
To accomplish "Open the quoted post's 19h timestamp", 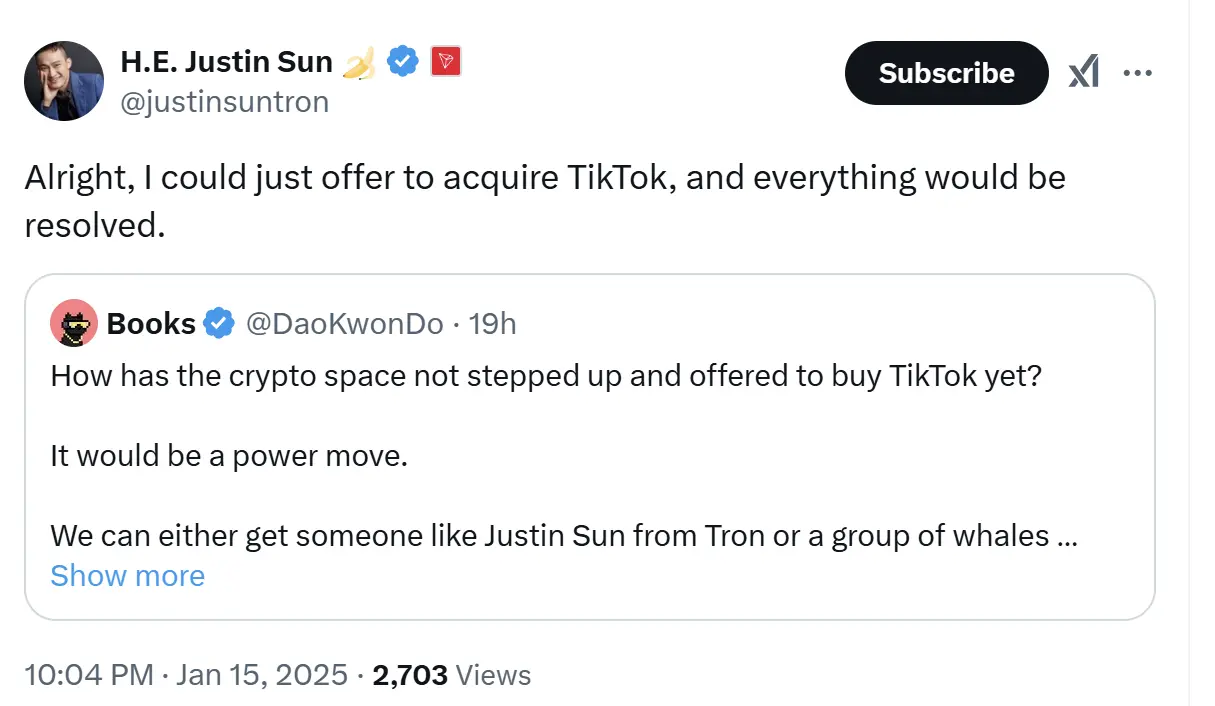I will 493,323.
